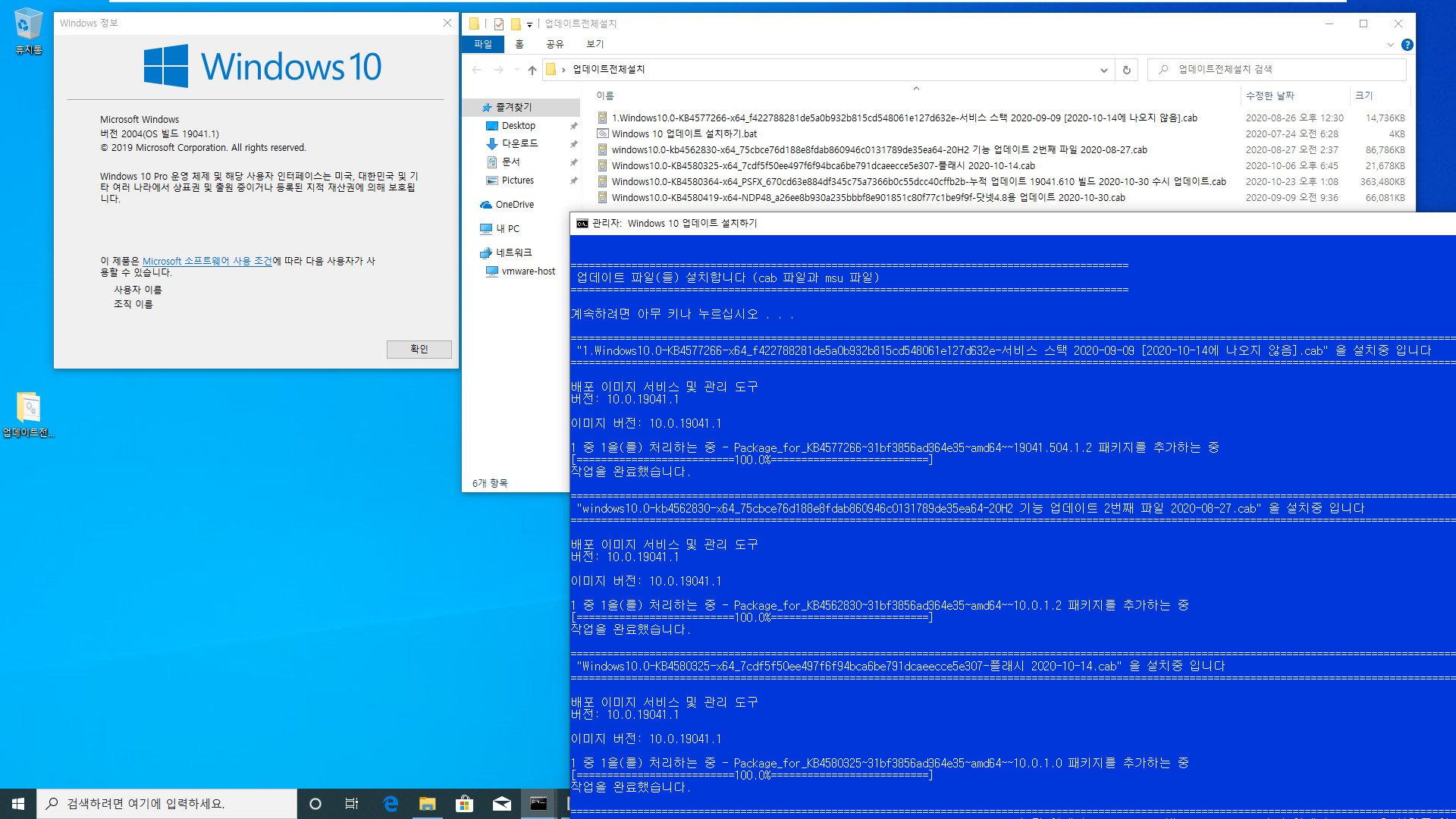Select the KB4577266 servicing stack cab file

[x=904, y=118]
